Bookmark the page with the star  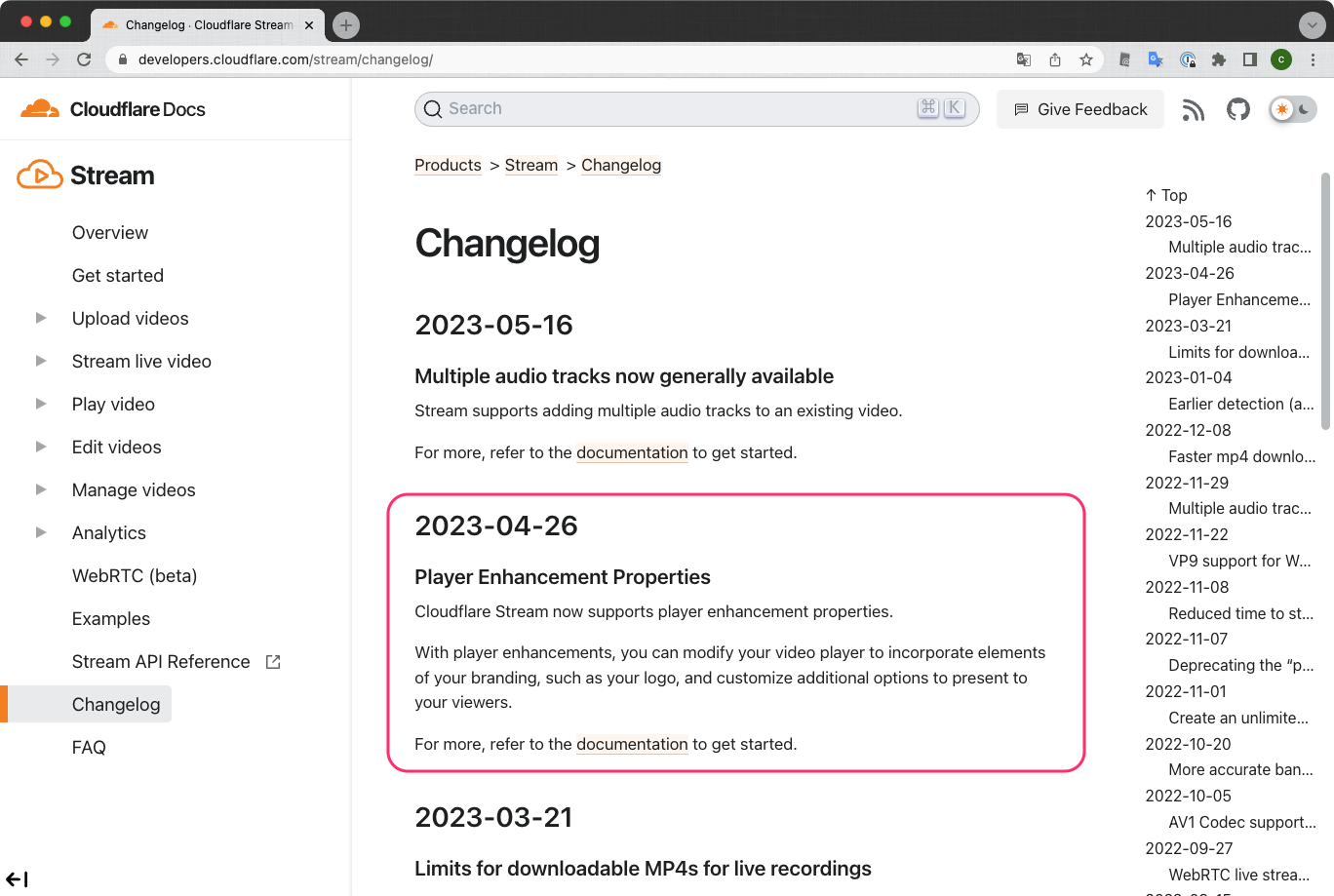point(1085,59)
